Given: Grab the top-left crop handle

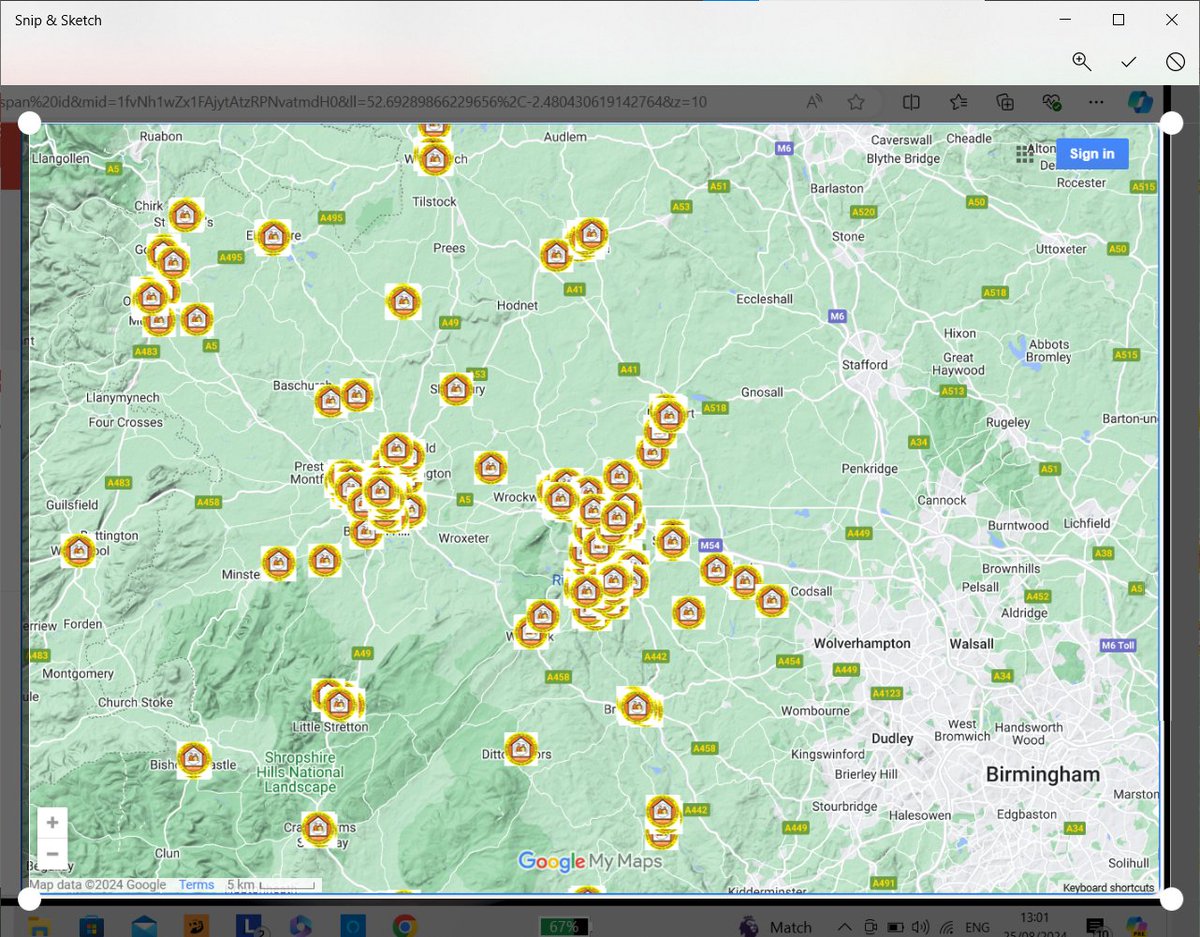Looking at the screenshot, I should click(x=29, y=123).
